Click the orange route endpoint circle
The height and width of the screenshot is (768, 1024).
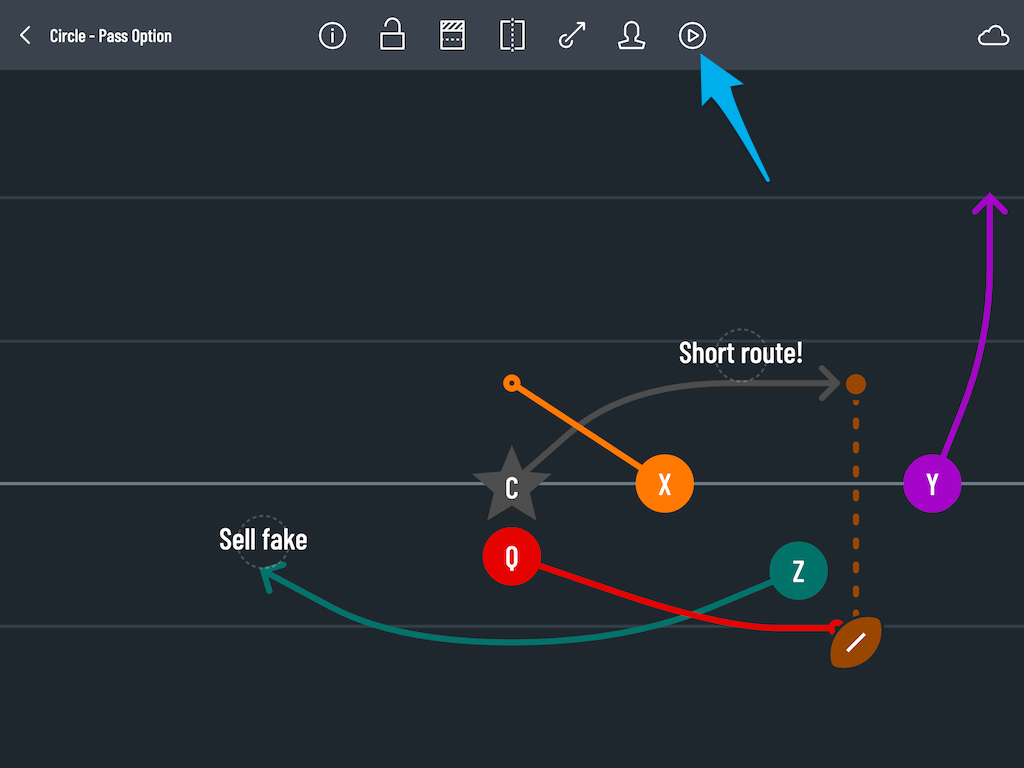click(x=512, y=383)
